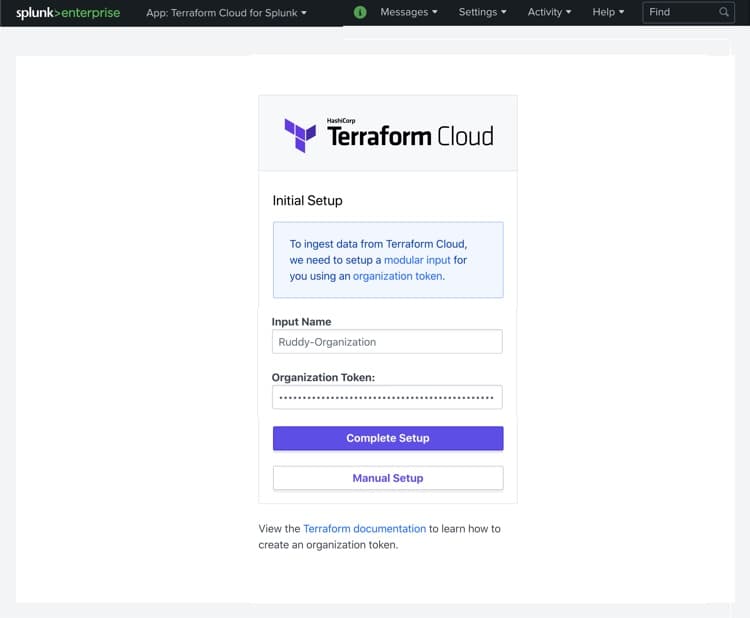Focus the Find search box

tap(688, 12)
